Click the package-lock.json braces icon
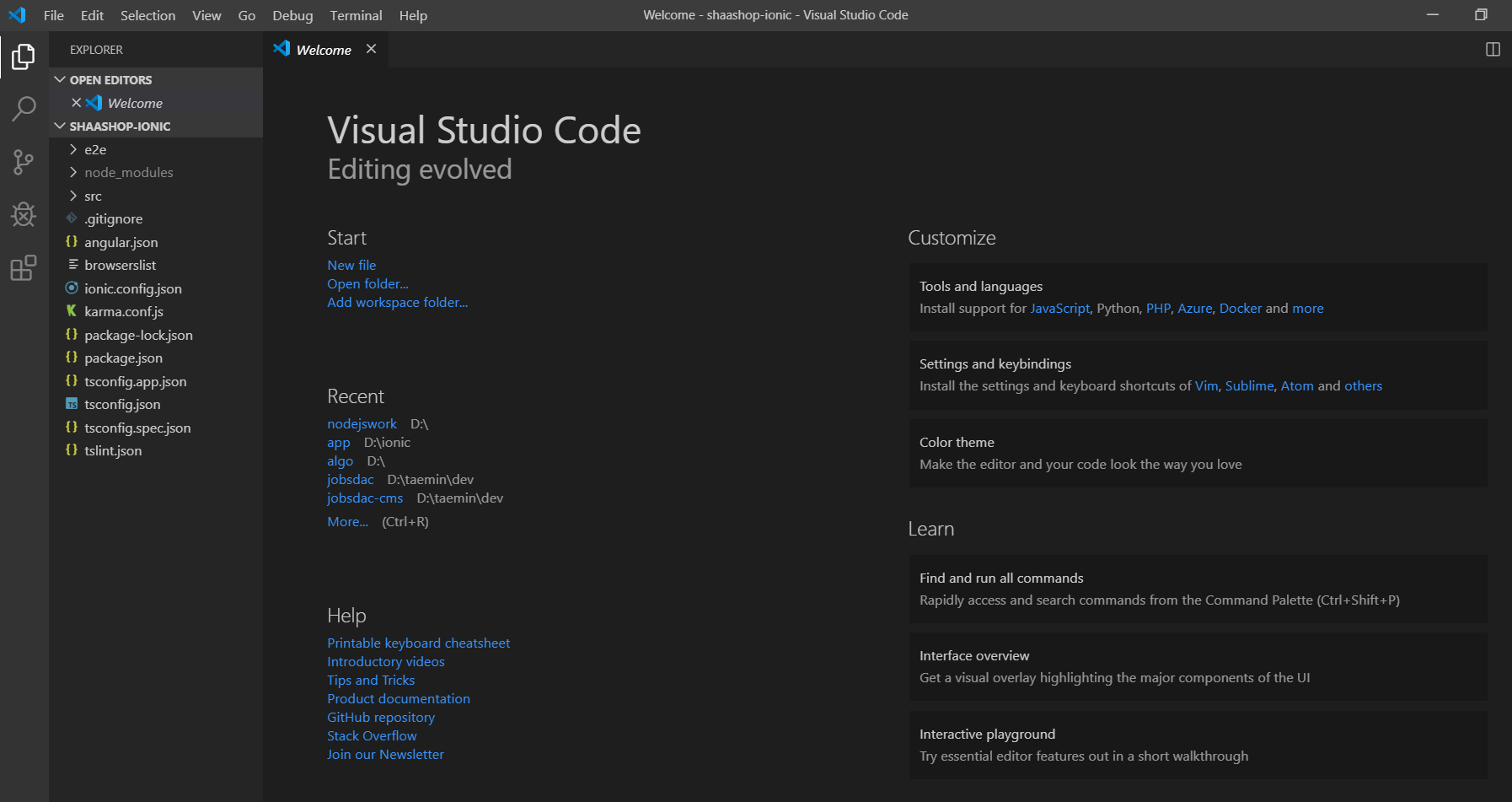Screen dimensions: 1512x802 coord(72,335)
